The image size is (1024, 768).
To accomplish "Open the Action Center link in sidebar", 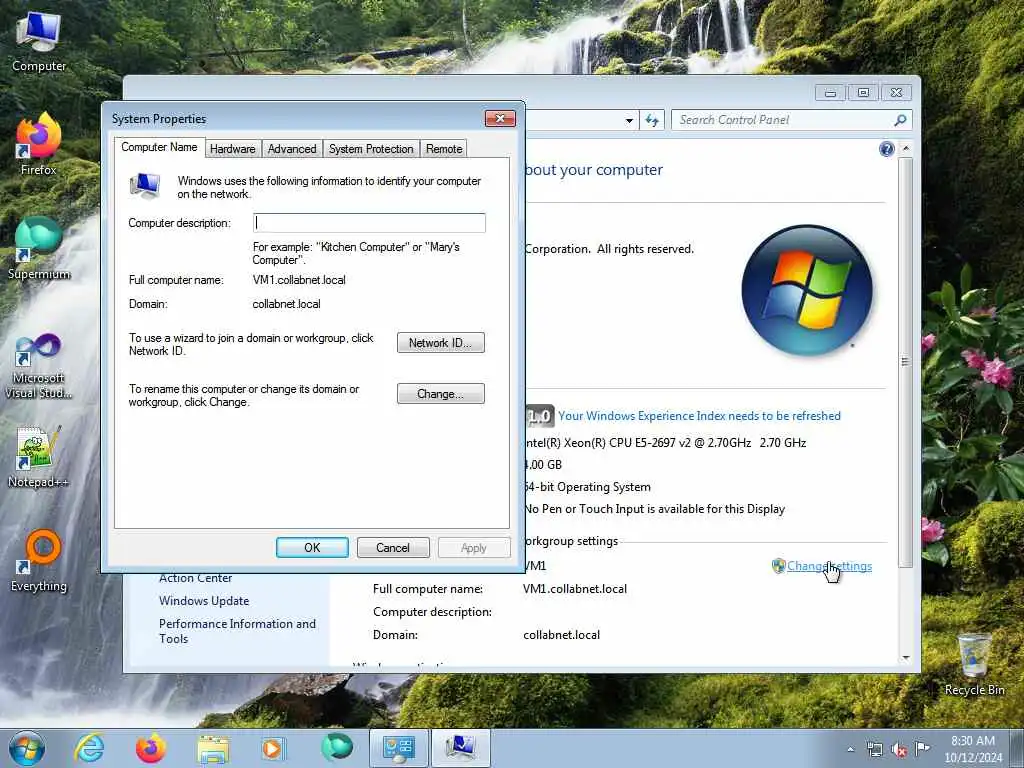I will click(196, 578).
